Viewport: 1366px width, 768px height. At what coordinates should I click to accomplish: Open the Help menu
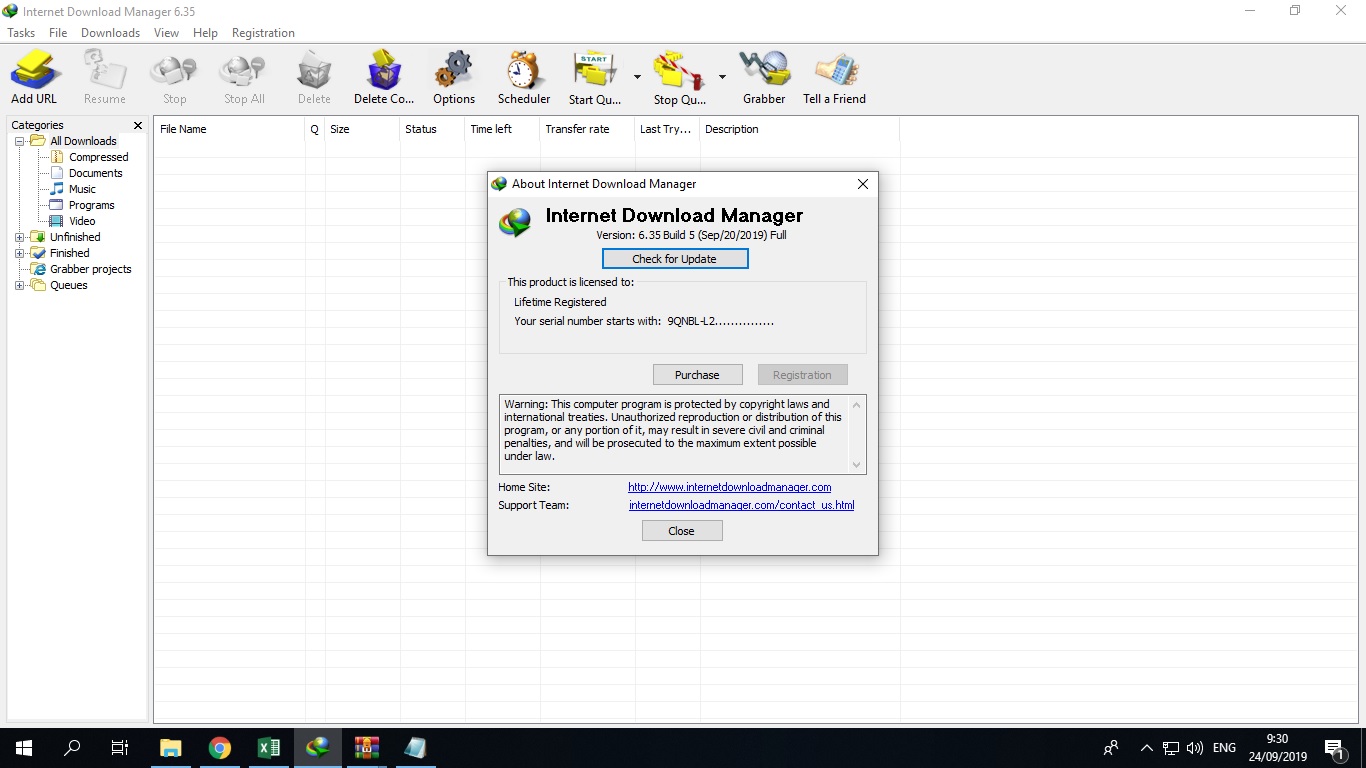click(205, 33)
